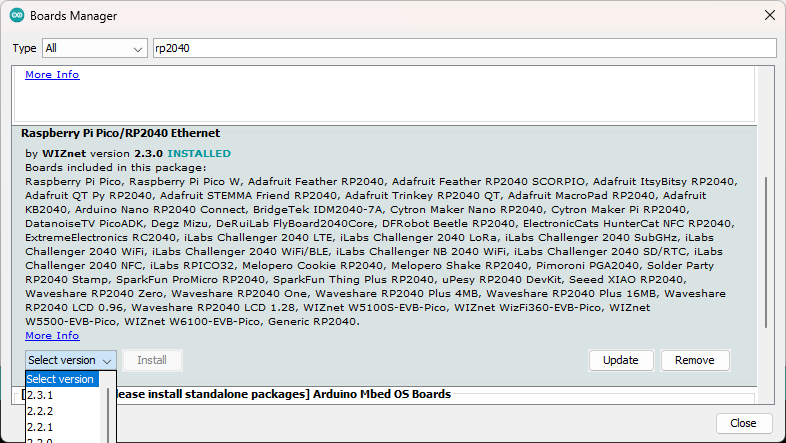Click the Close button at the bottom right
The image size is (786, 443).
point(743,423)
